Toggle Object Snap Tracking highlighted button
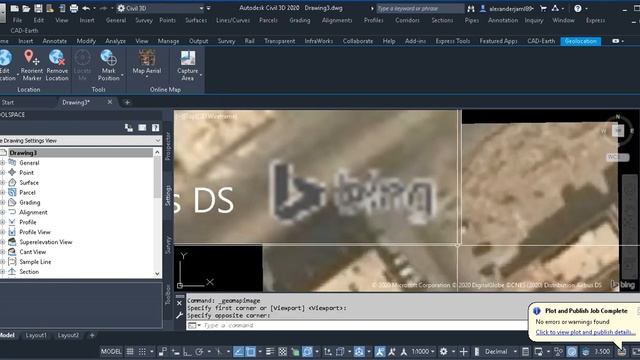The width and height of the screenshot is (640, 360). pyautogui.click(x=238, y=351)
